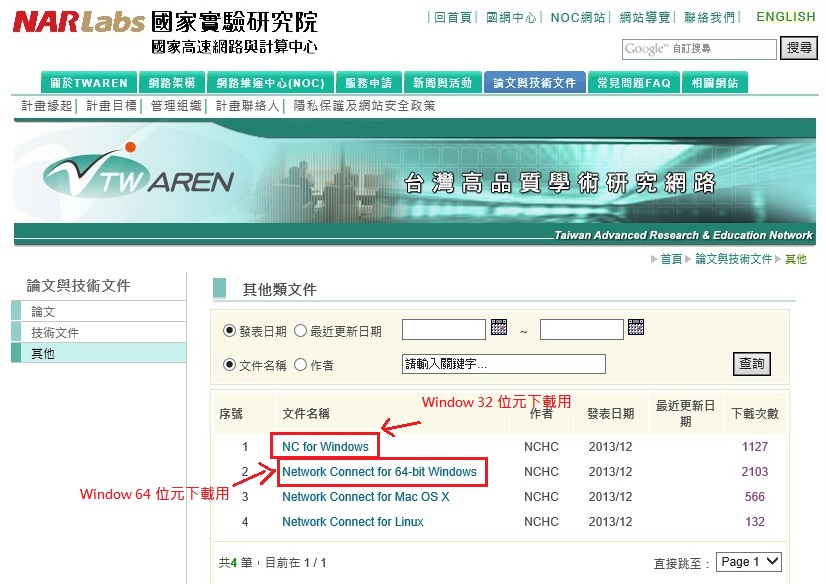This screenshot has height=584, width=826.
Task: Download Network Connect for 64-bit Windows
Action: click(x=379, y=472)
